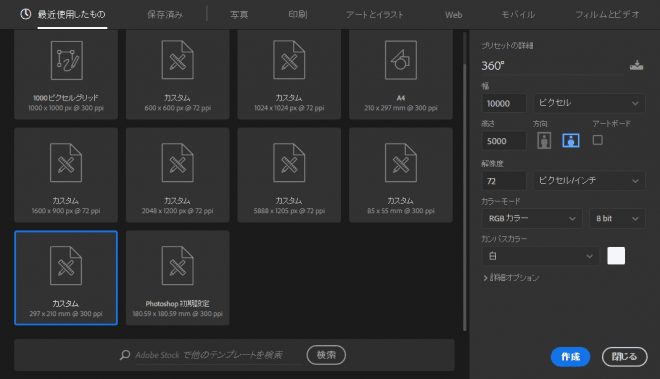This screenshot has width=660, height=379.
Task: Open the RGB カラー mode dropdown
Action: pos(532,219)
